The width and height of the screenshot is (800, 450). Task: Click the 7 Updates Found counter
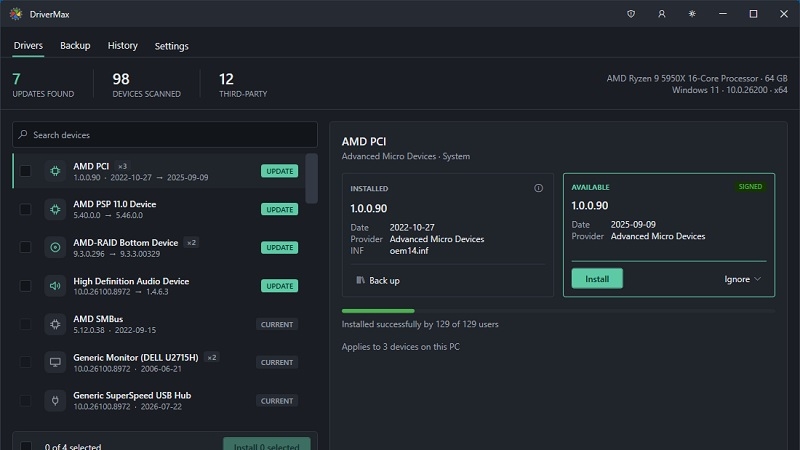(x=43, y=85)
